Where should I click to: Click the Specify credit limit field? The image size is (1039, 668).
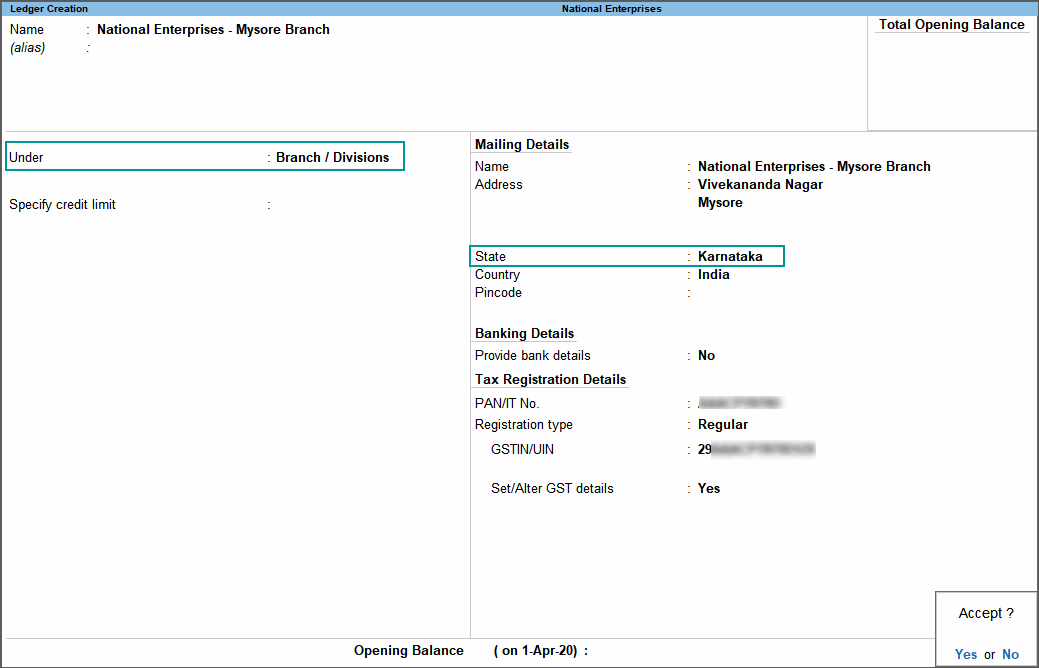click(300, 204)
